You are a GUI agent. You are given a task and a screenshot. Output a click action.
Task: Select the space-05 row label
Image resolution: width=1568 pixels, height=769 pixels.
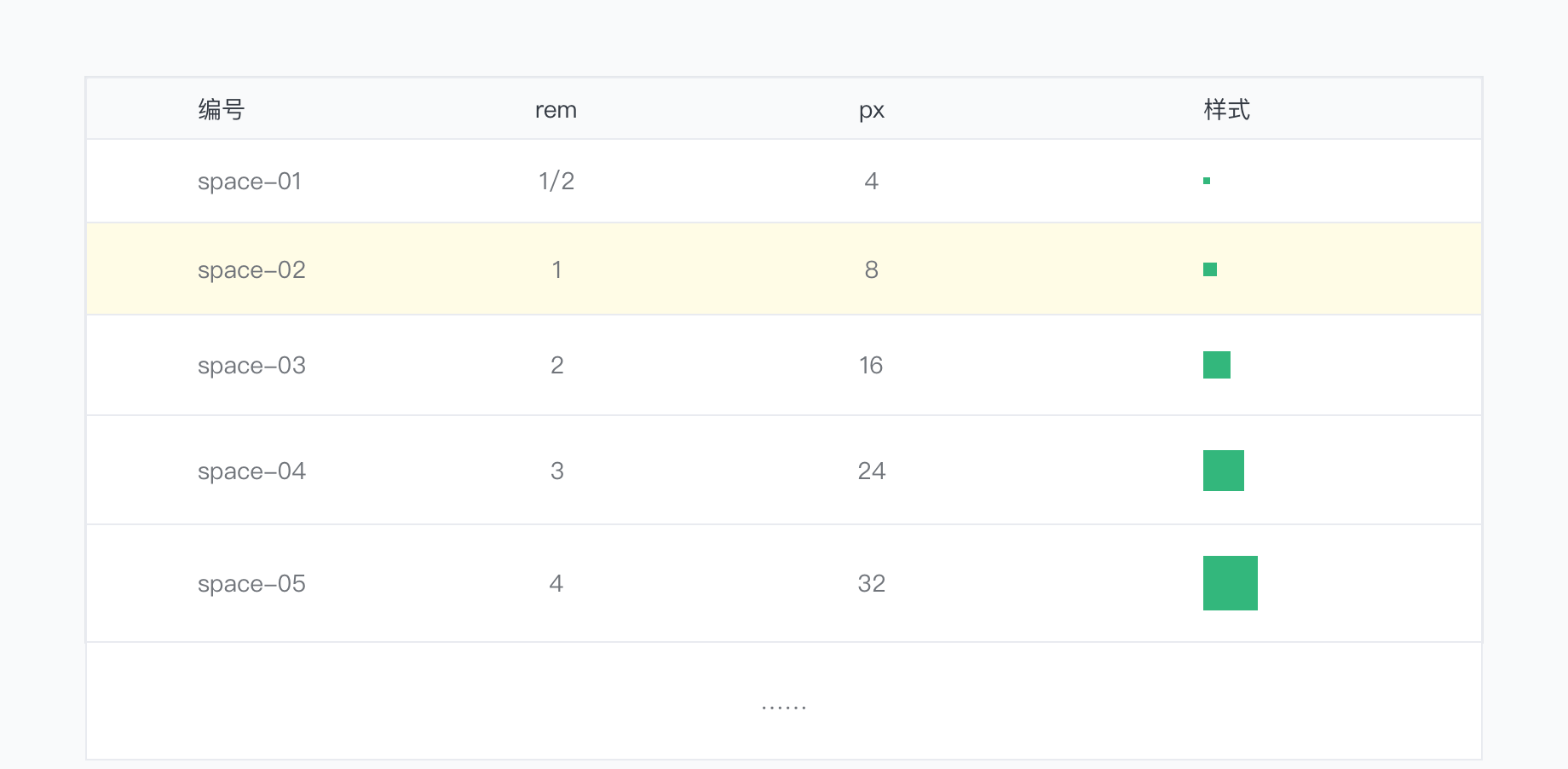click(251, 584)
